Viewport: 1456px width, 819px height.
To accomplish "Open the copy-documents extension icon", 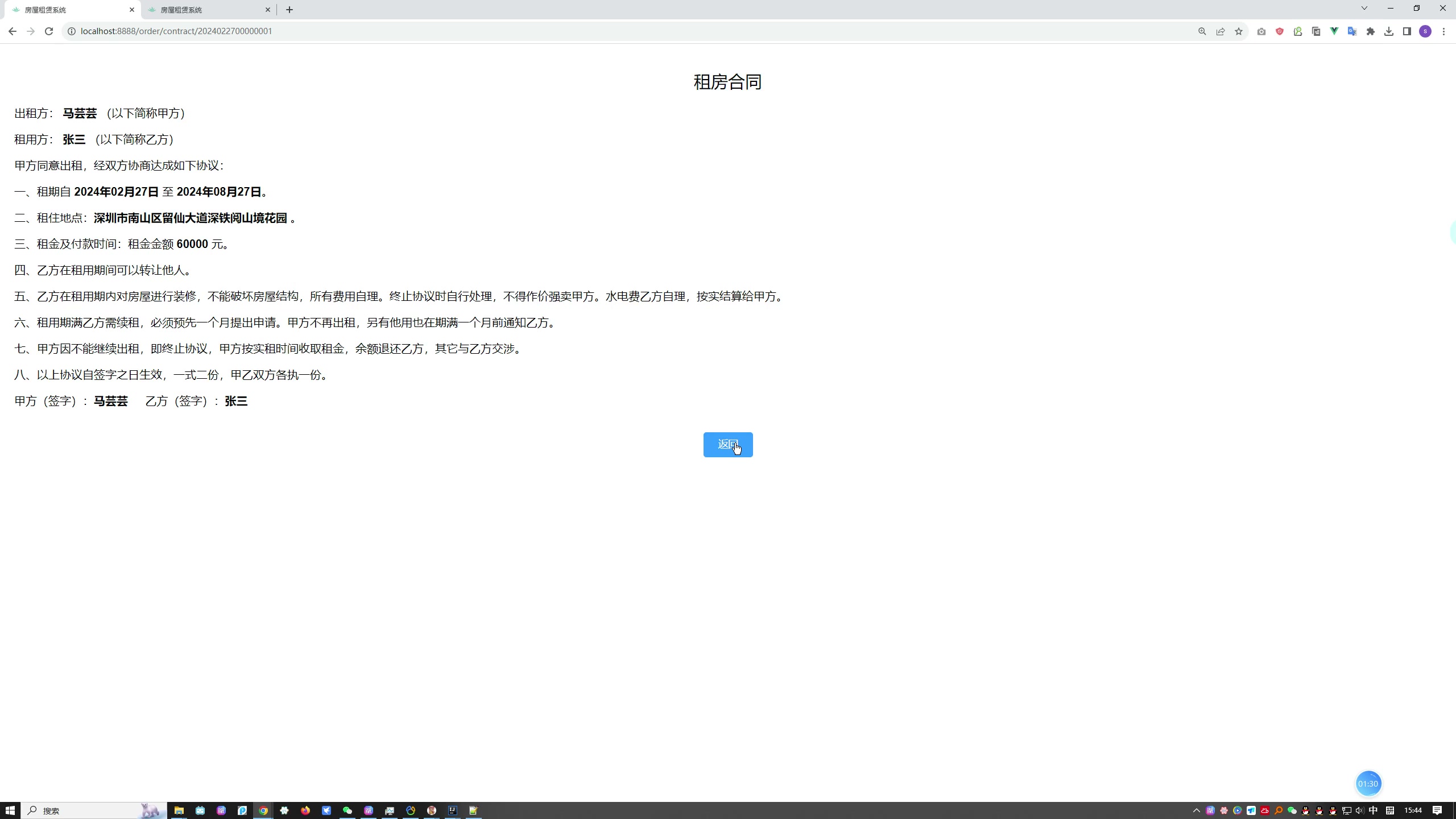I will tap(1316, 31).
